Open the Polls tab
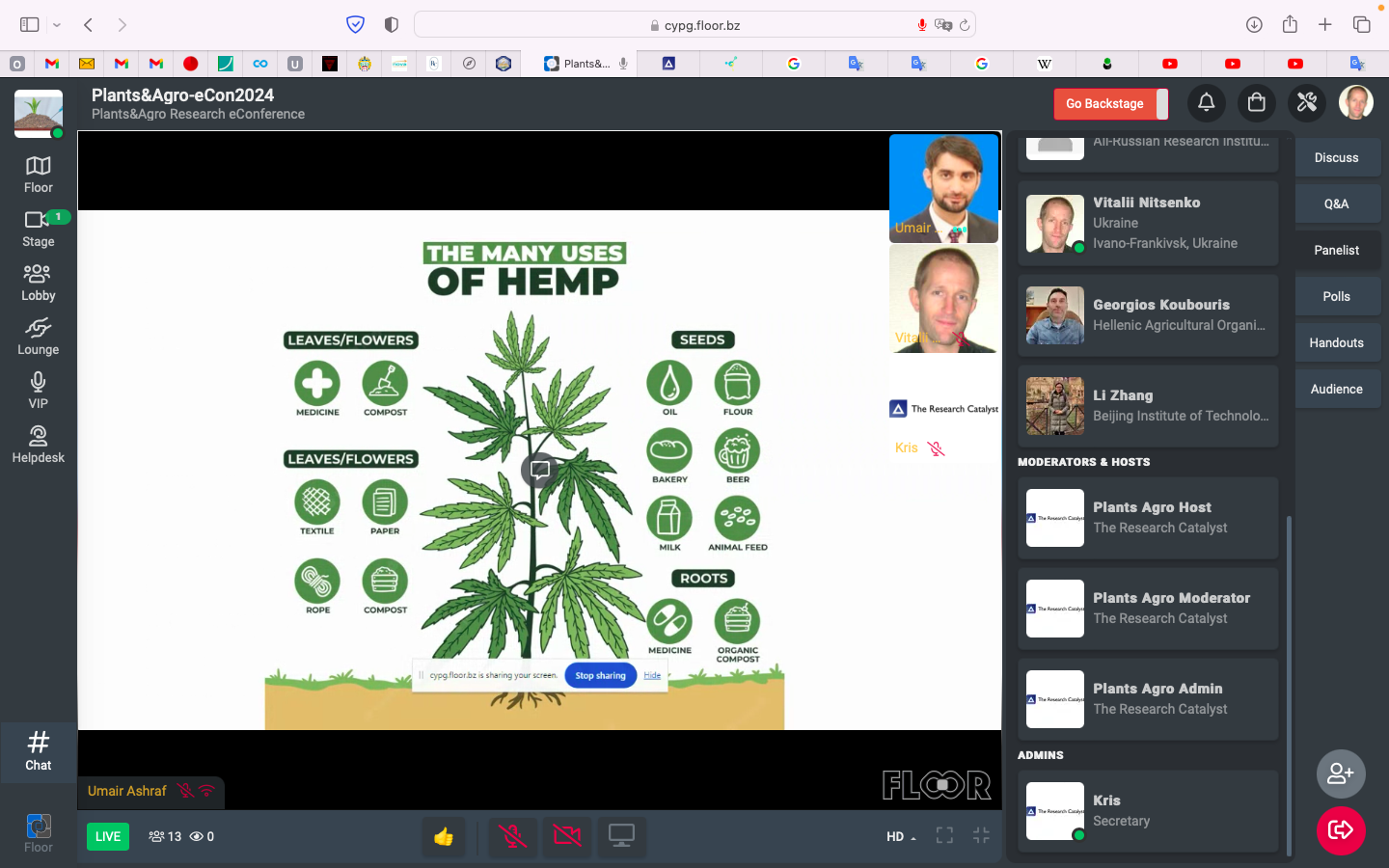The image size is (1389, 868). tap(1337, 296)
